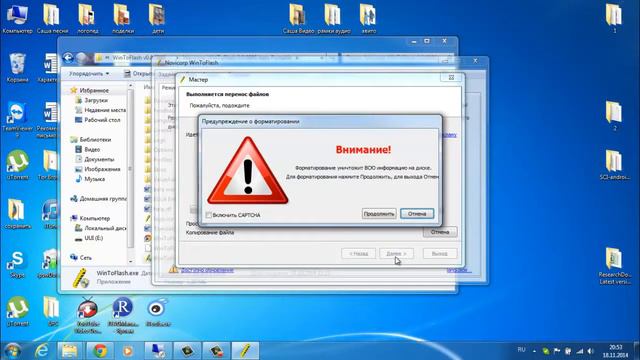Click the Далее button in Мастер

(396, 253)
